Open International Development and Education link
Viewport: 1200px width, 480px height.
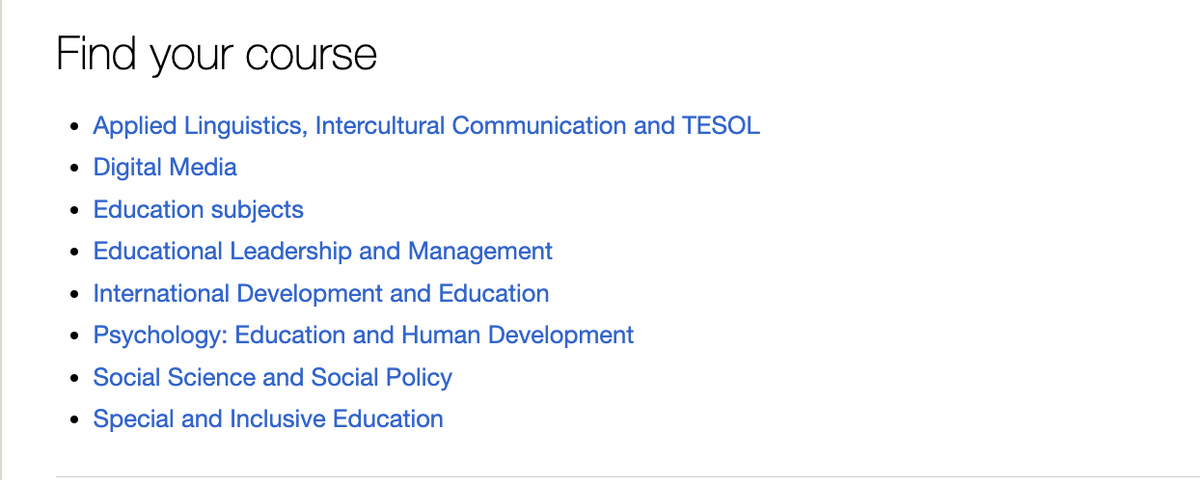click(x=321, y=294)
